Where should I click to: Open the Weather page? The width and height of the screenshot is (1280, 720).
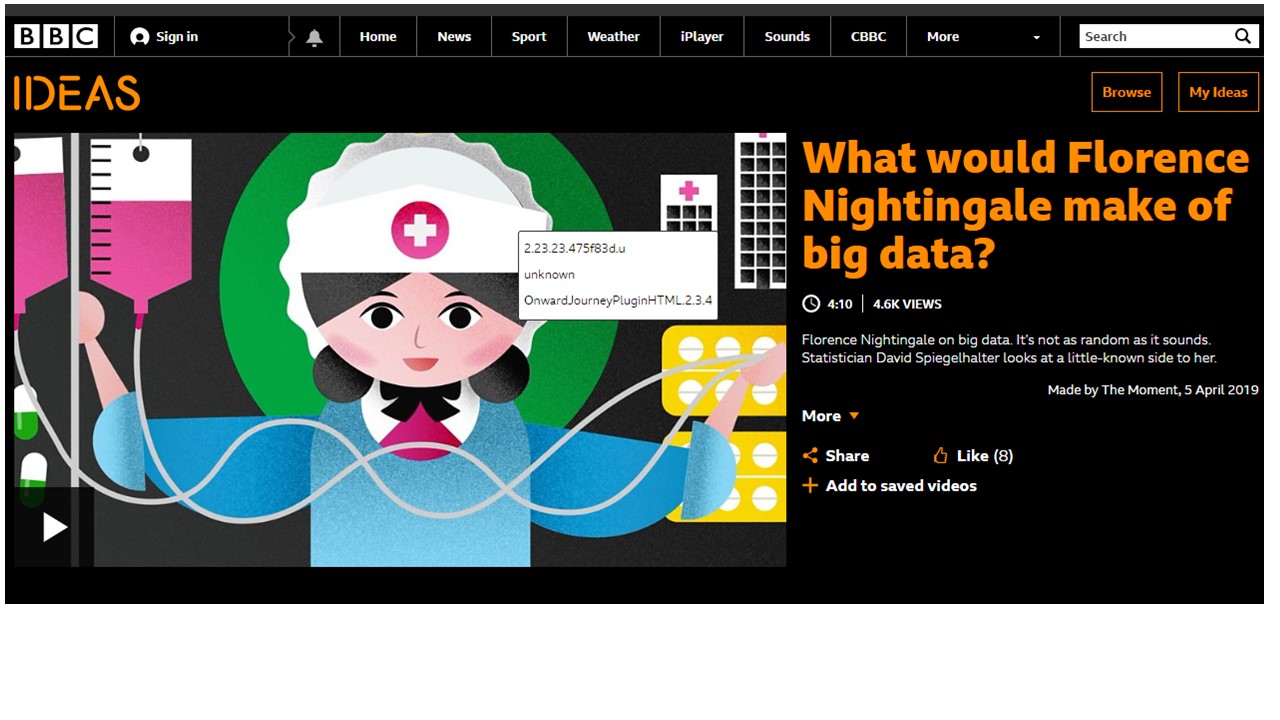click(613, 37)
